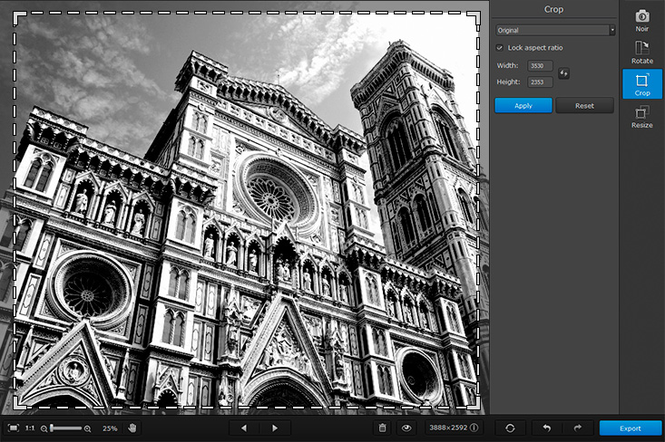
Task: Toggle Lock aspect ratio checkbox
Action: [500, 48]
